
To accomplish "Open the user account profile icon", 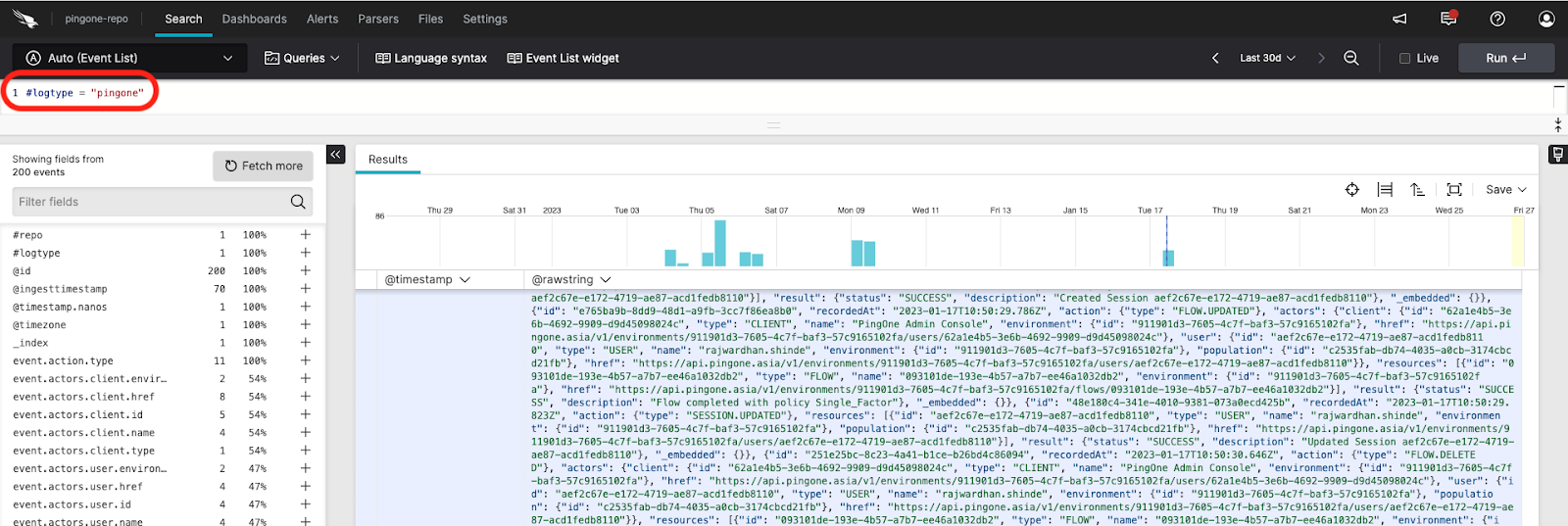I will coord(1546,19).
